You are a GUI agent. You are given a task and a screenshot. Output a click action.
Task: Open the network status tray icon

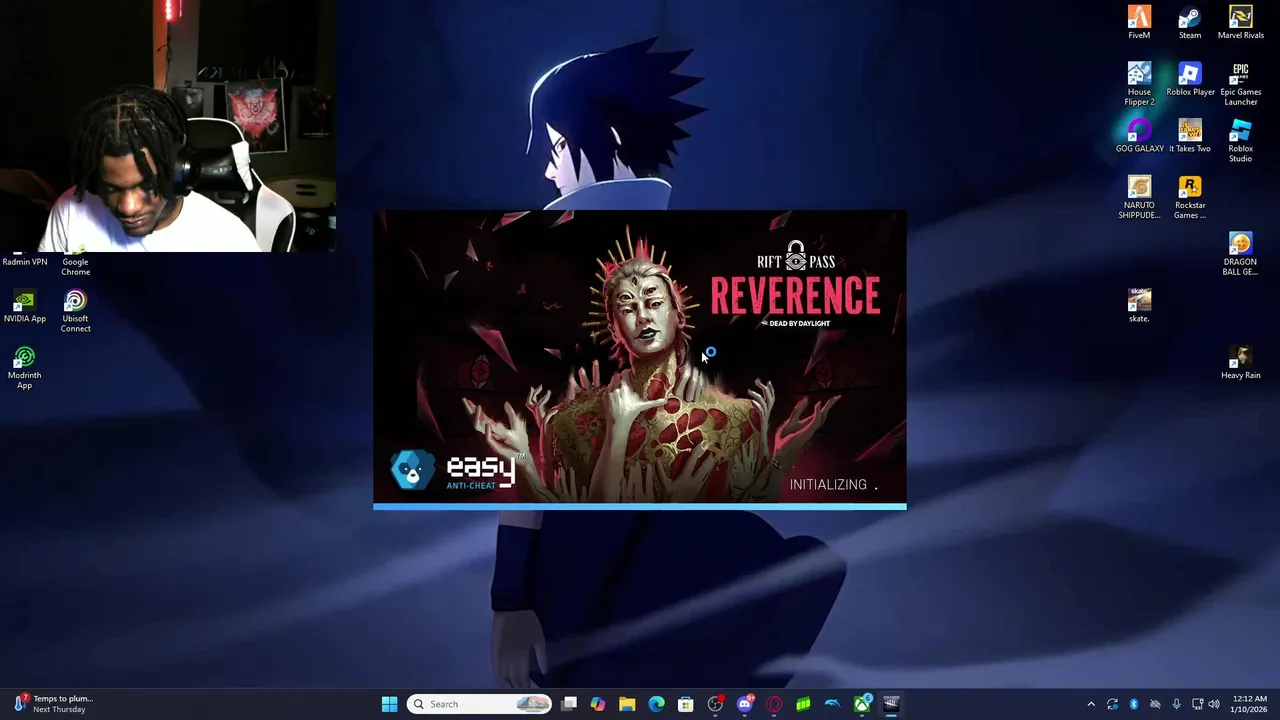coord(1197,704)
